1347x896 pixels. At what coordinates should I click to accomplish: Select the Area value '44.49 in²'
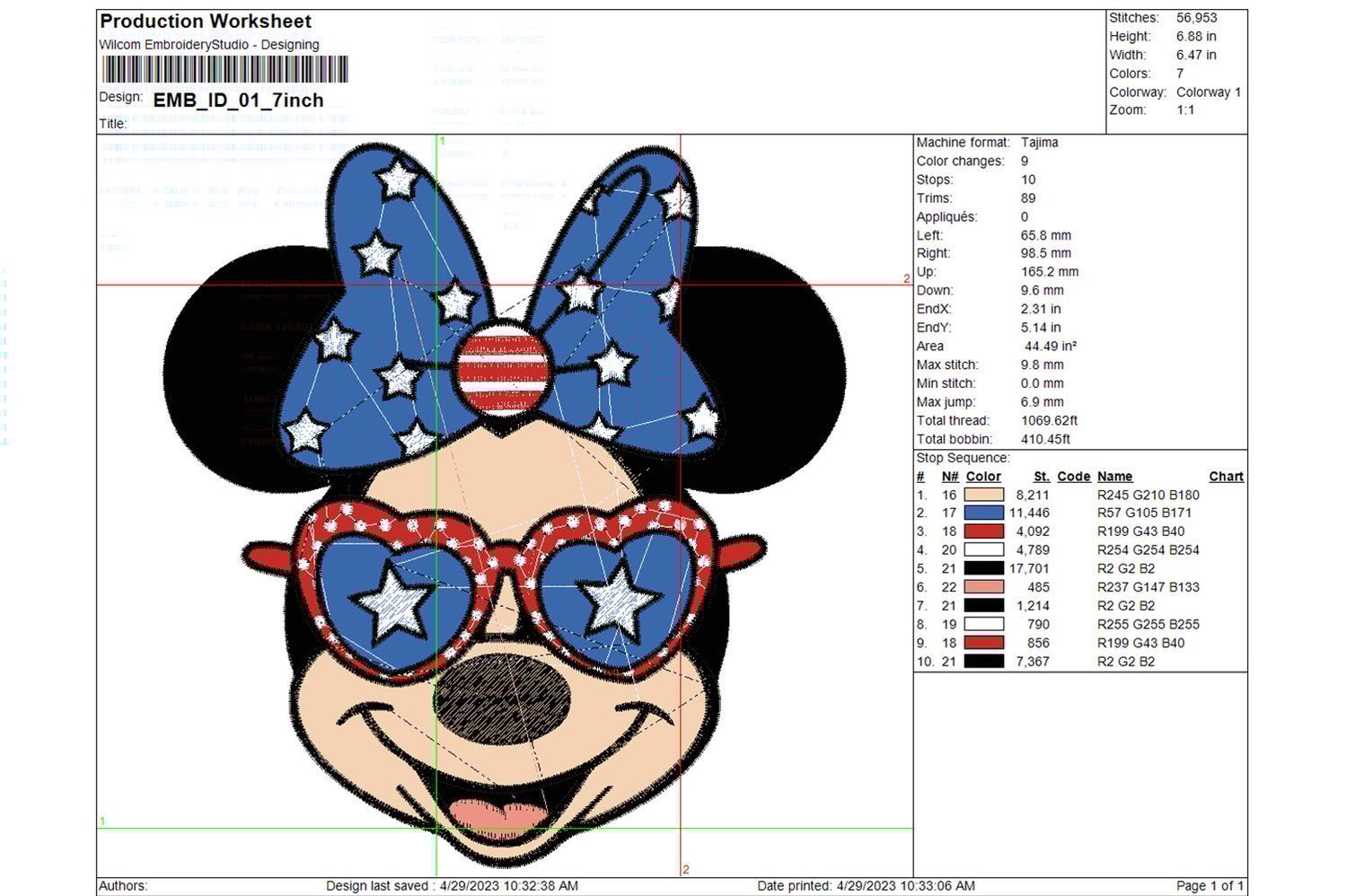(1051, 347)
